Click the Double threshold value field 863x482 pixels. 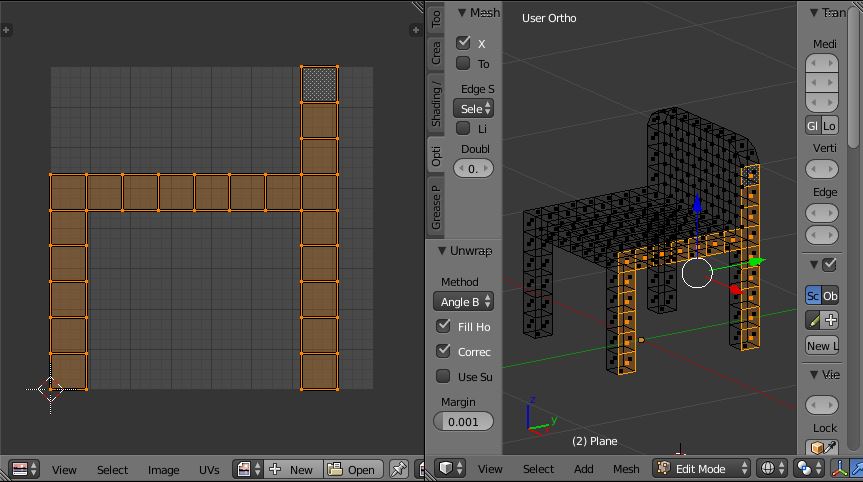tap(473, 168)
